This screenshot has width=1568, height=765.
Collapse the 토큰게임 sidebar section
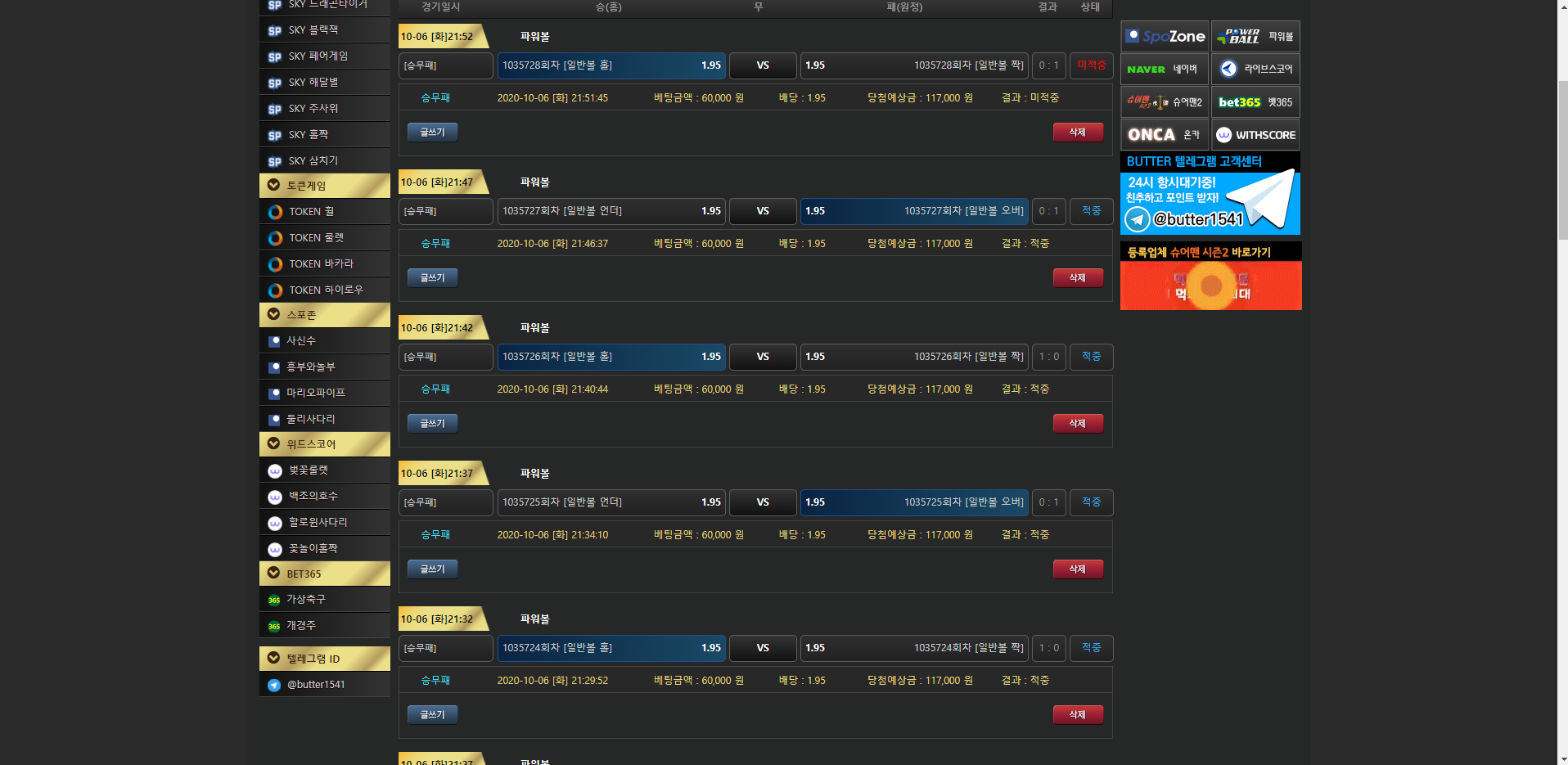pyautogui.click(x=274, y=186)
